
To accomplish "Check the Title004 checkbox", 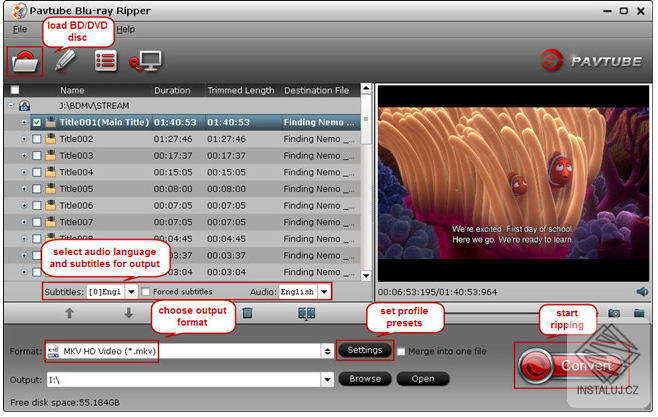I will click(37, 172).
